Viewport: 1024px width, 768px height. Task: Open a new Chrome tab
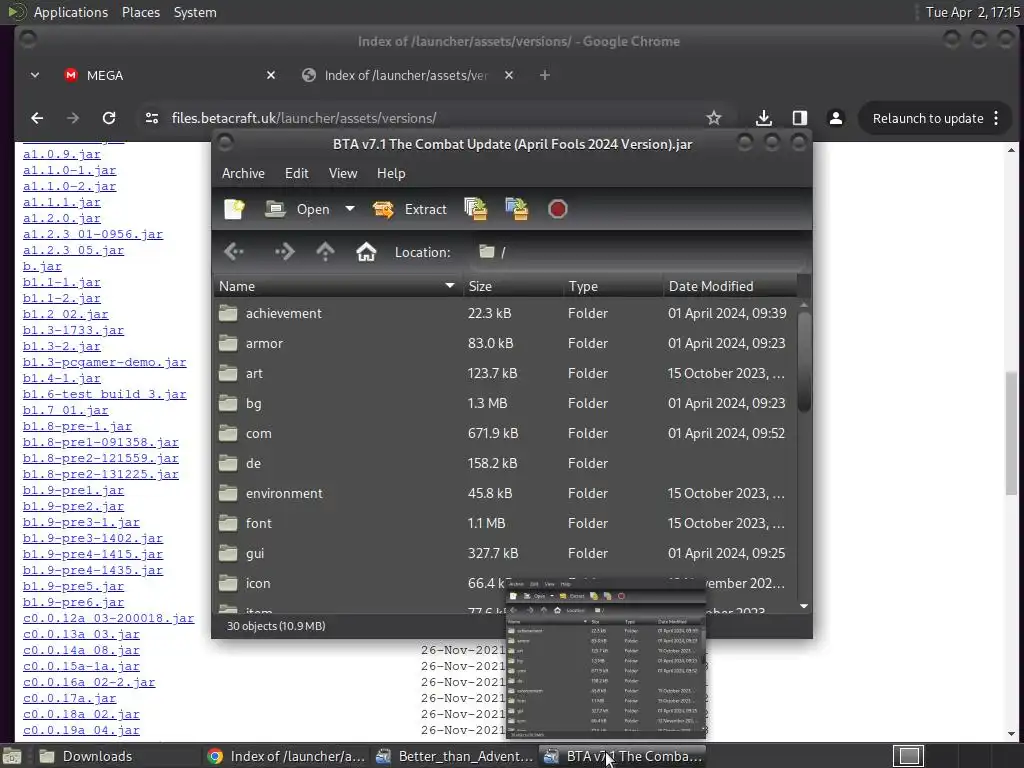tap(545, 75)
